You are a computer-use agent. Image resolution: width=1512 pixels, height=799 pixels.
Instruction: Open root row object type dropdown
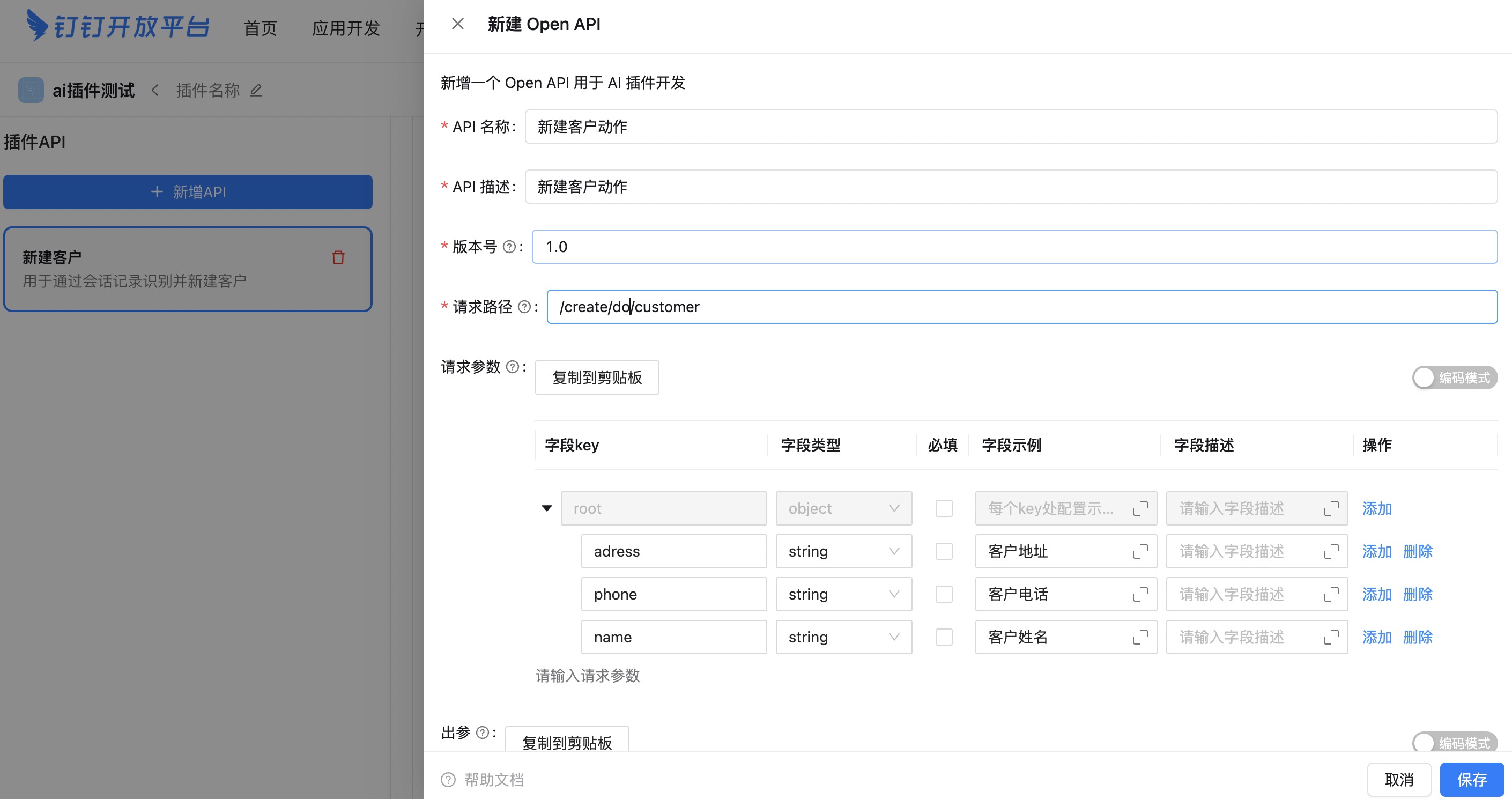pos(843,508)
